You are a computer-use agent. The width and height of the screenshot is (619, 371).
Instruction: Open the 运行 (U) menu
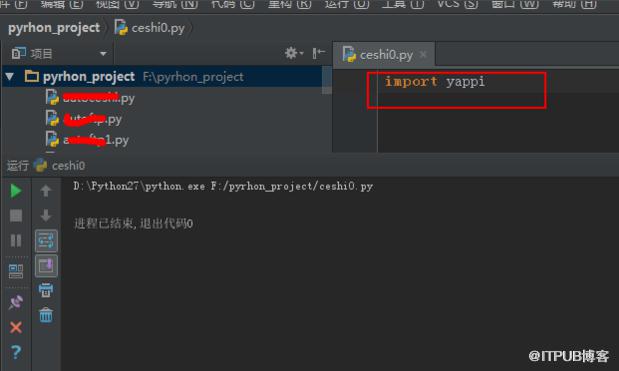[x=347, y=4]
